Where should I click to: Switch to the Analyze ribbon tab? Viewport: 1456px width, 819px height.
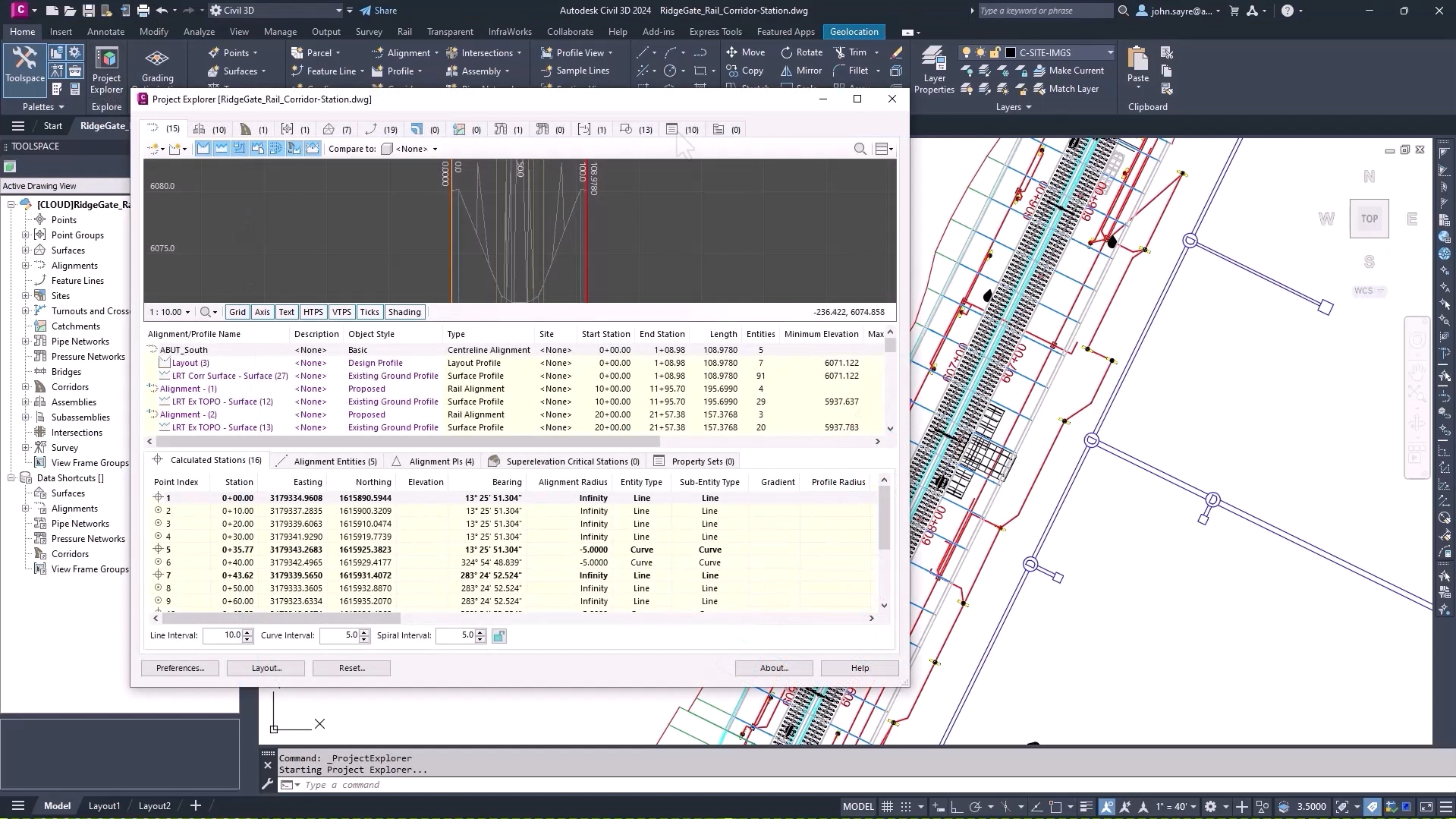(x=199, y=32)
